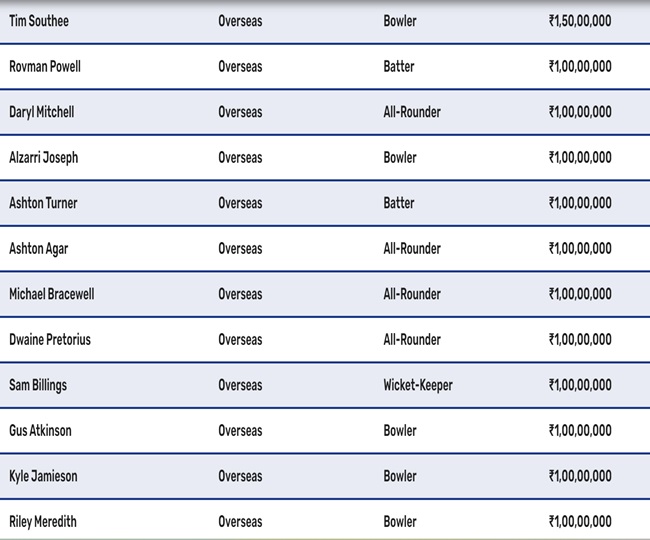
Task: Click Tim Southee's ₹1,50,00,000 base price
Action: tap(580, 21)
